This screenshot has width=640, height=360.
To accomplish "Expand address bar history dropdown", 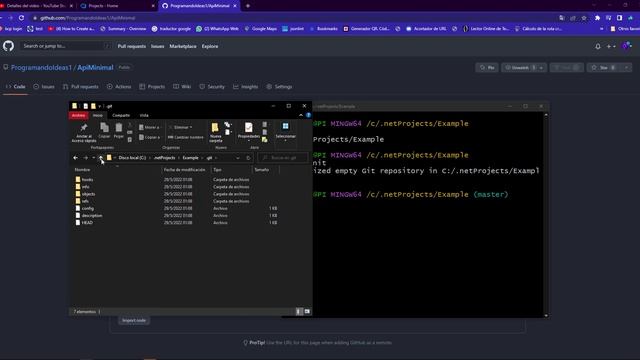I will (238, 158).
